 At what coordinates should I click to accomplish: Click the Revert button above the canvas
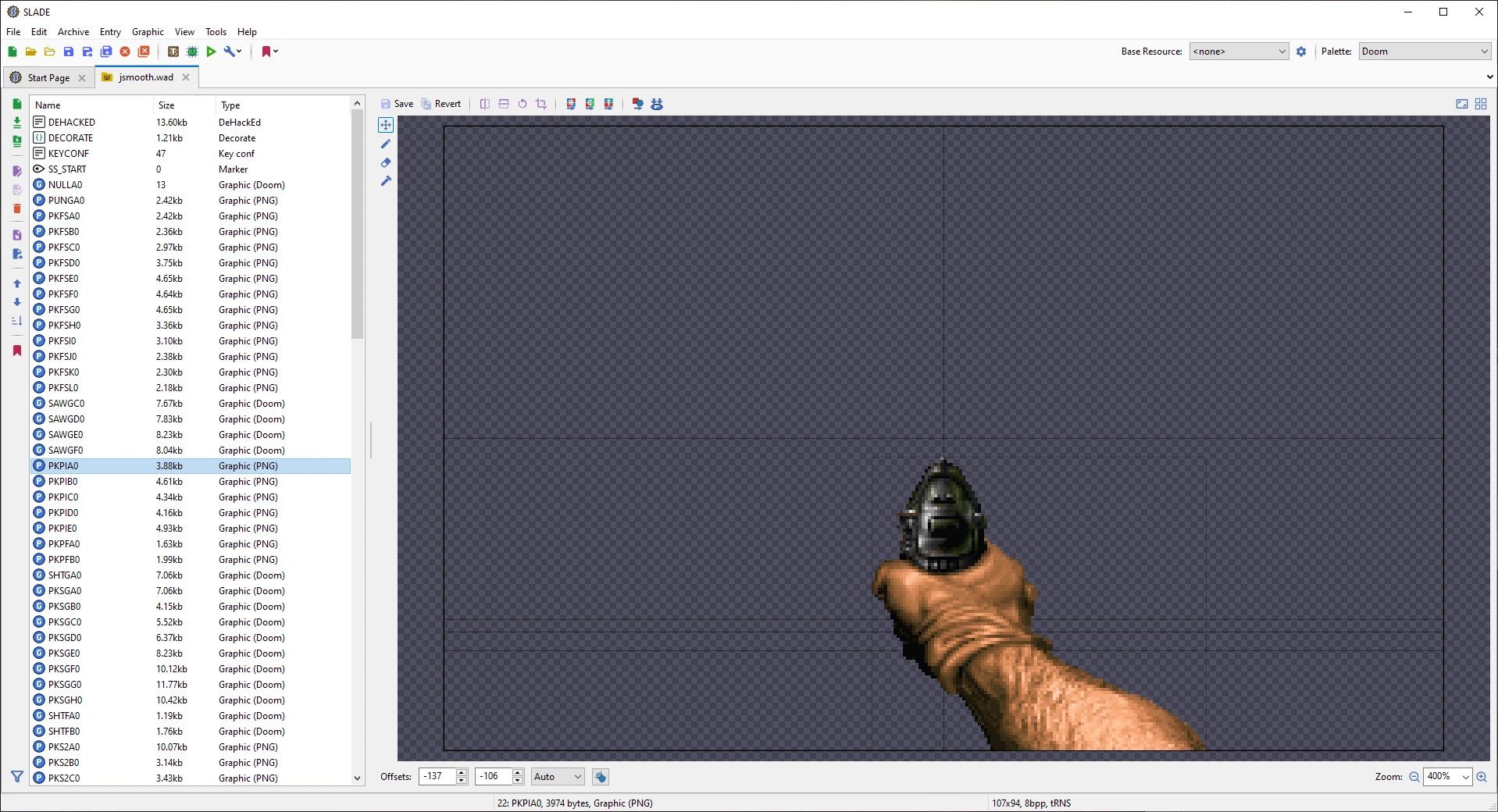point(441,104)
